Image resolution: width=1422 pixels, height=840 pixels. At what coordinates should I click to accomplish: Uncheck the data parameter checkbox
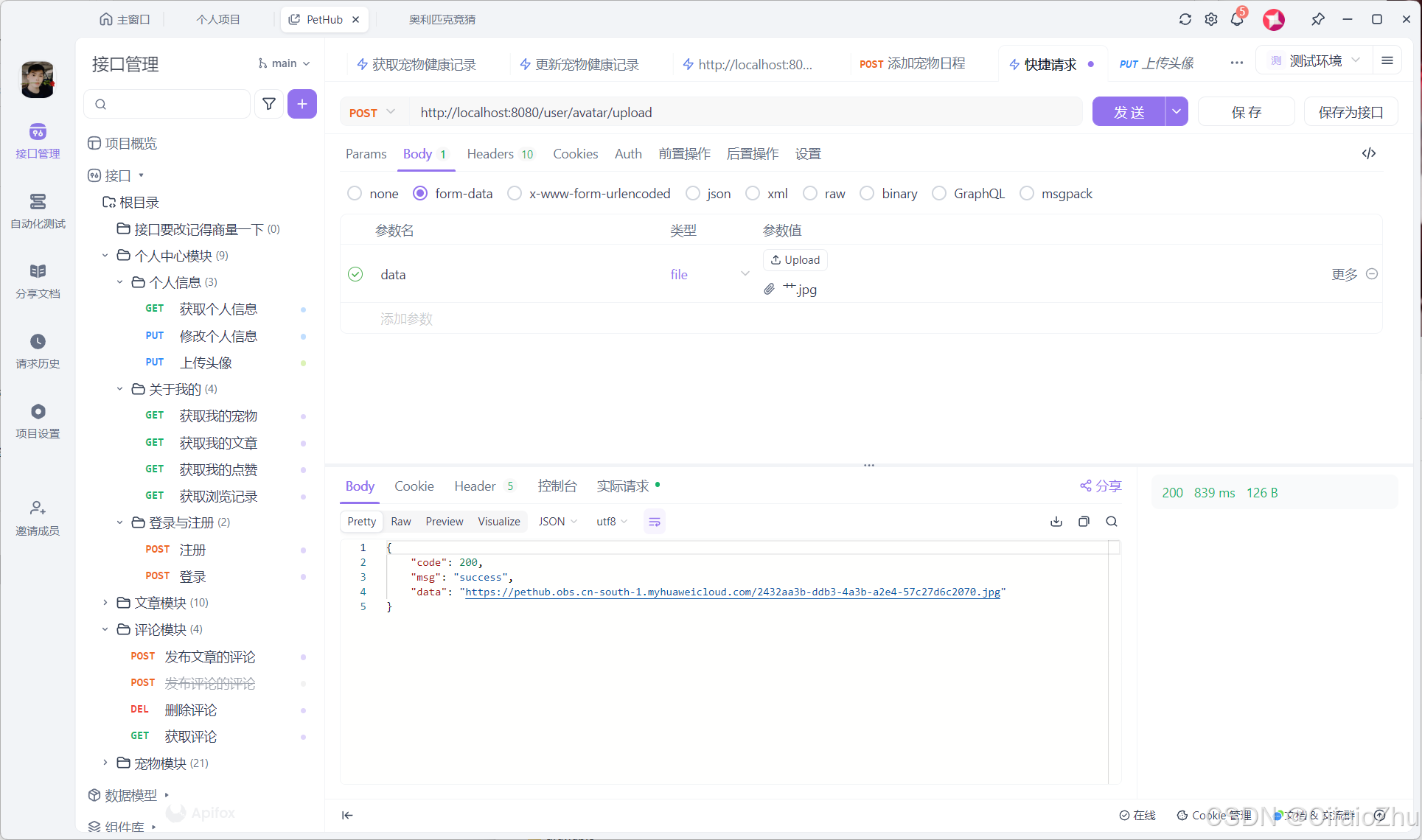click(x=355, y=274)
